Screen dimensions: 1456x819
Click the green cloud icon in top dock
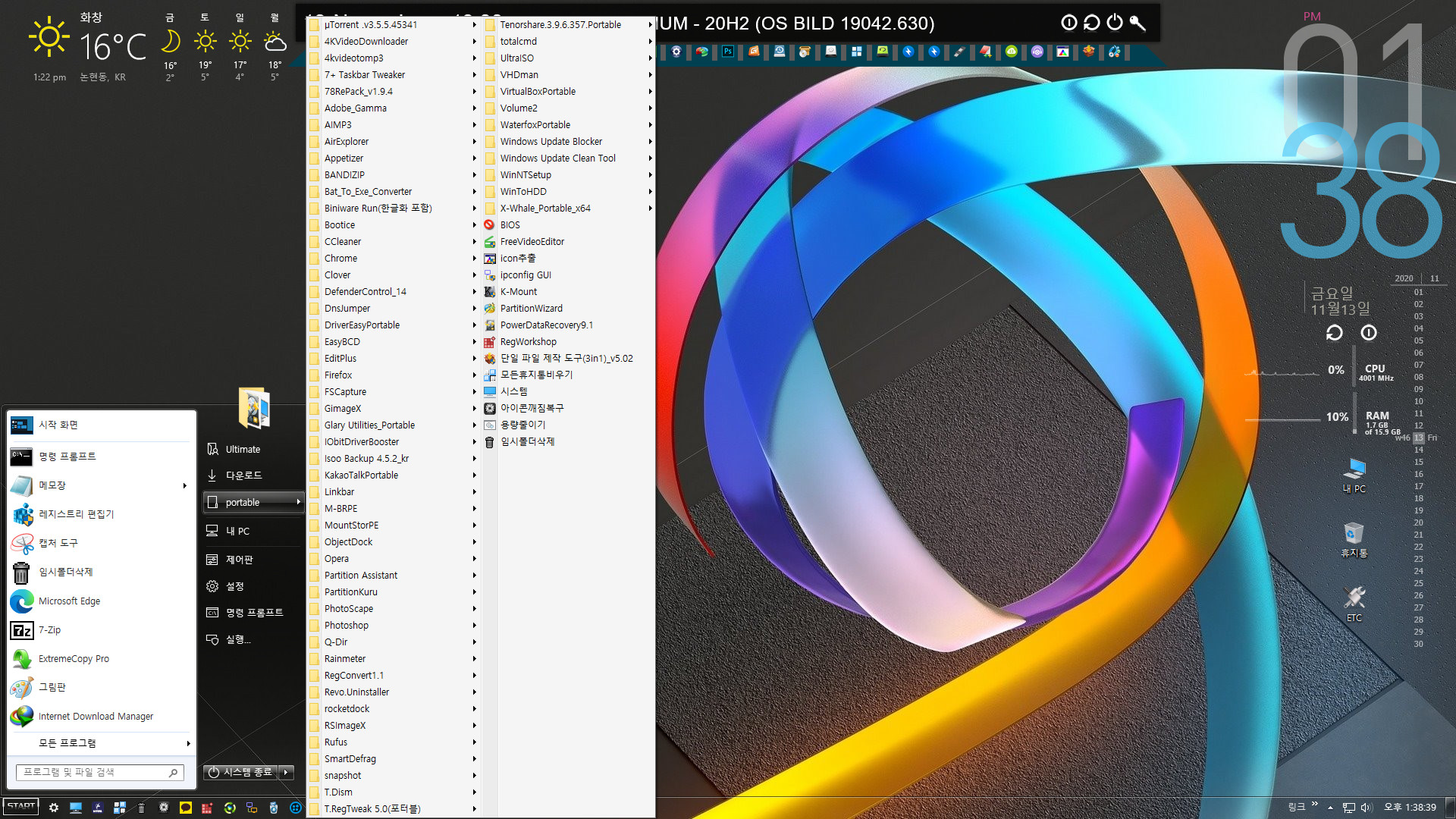(1011, 52)
